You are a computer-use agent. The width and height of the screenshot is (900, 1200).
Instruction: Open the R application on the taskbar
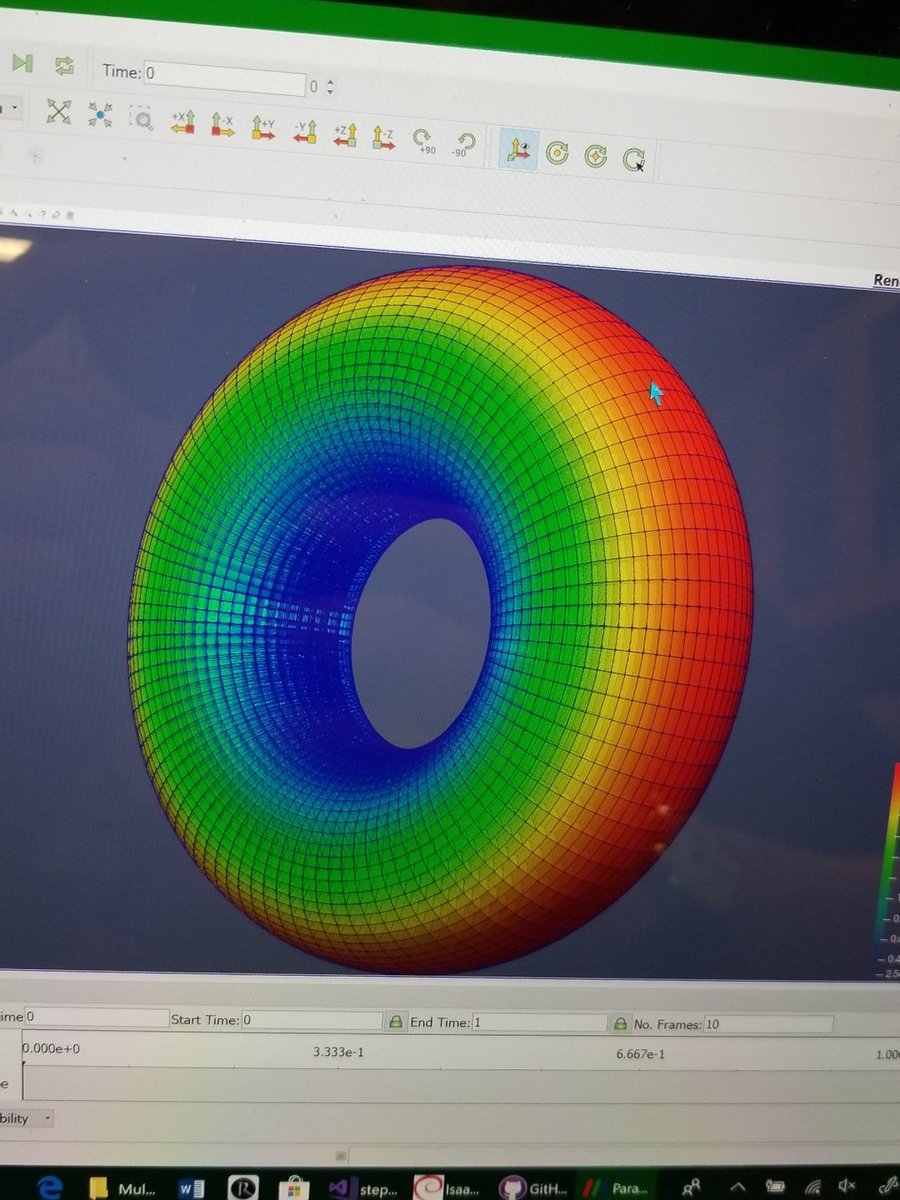[x=243, y=1188]
